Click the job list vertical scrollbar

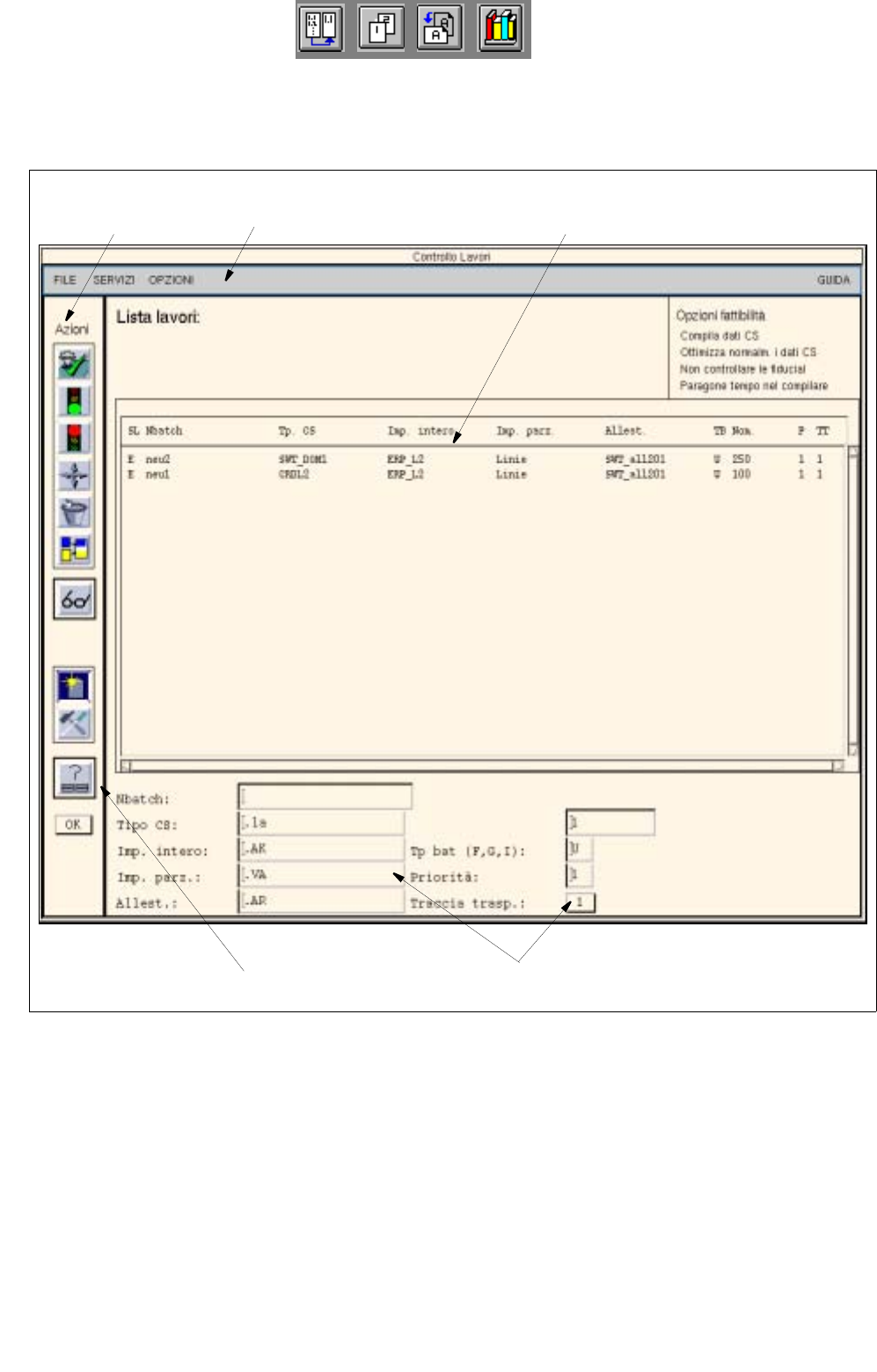click(852, 601)
